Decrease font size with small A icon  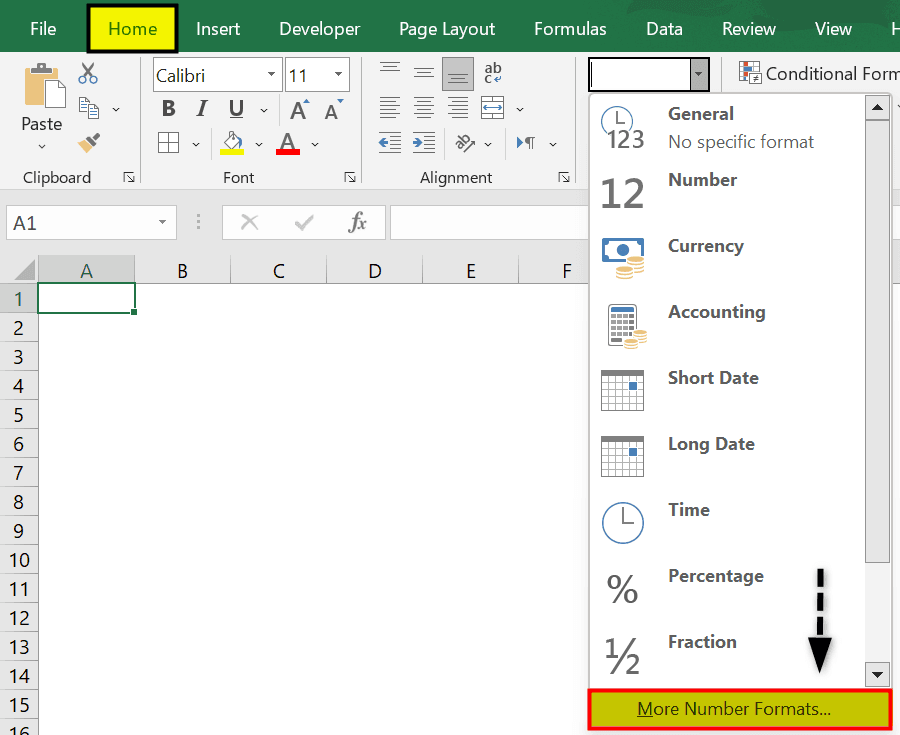pos(334,109)
